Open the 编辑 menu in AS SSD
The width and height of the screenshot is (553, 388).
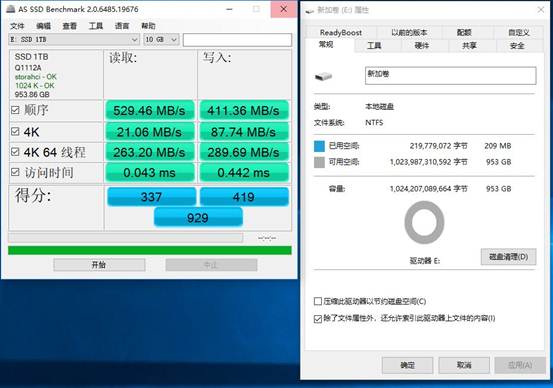pos(43,26)
